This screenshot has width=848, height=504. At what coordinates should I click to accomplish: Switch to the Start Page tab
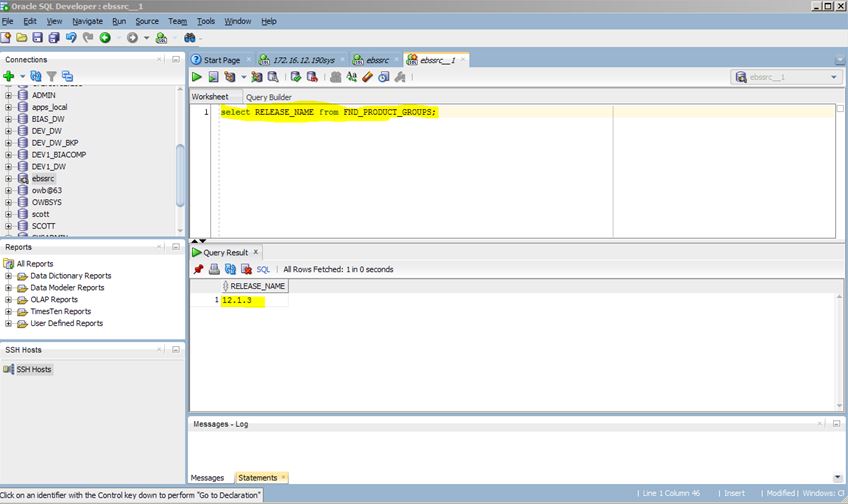(x=222, y=60)
